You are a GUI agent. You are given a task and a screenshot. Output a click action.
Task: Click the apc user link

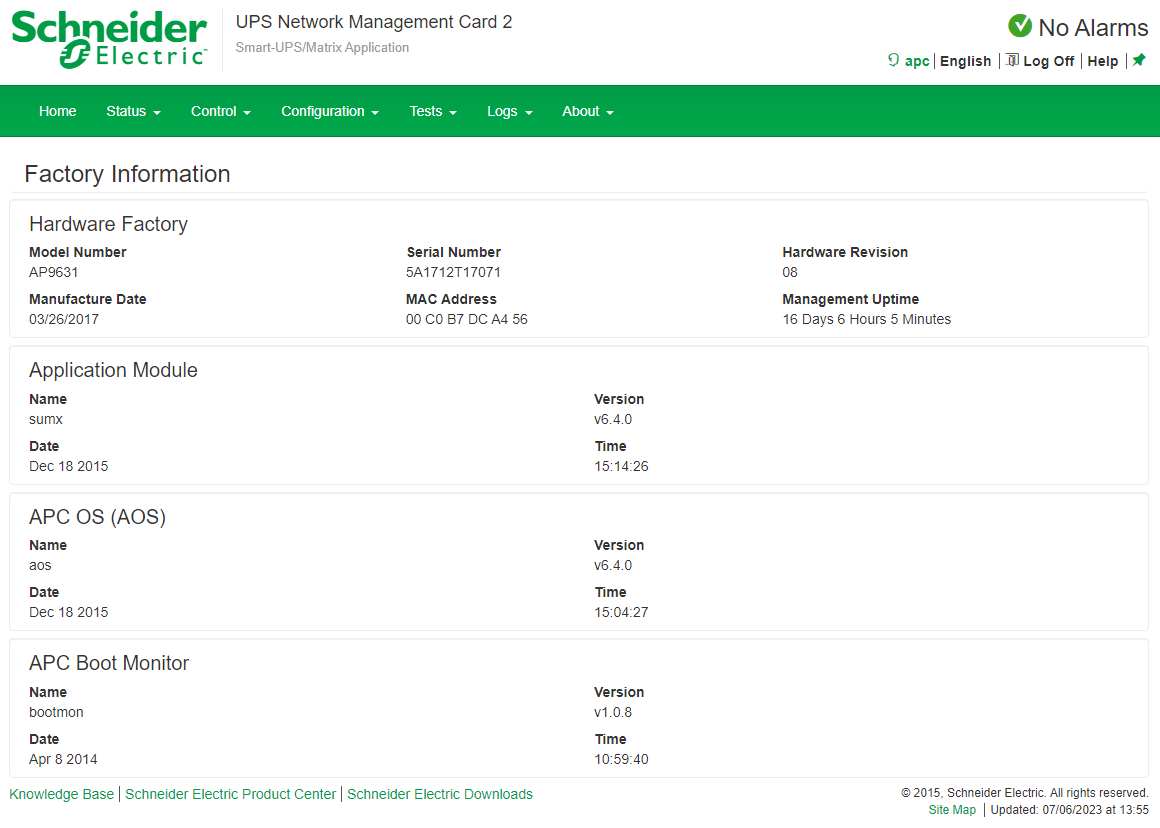917,61
